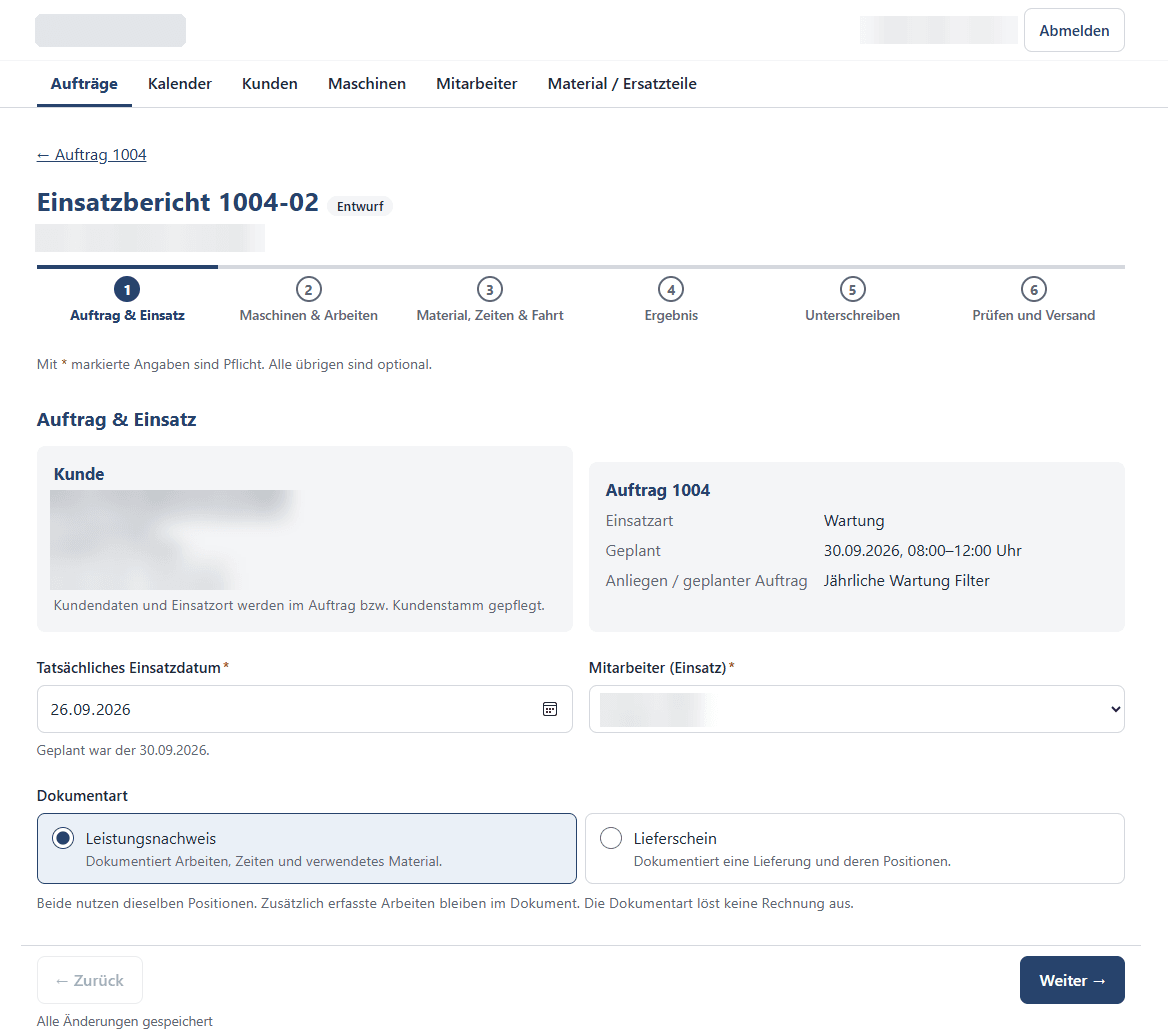
Task: Click the Weiter button
Action: point(1072,980)
